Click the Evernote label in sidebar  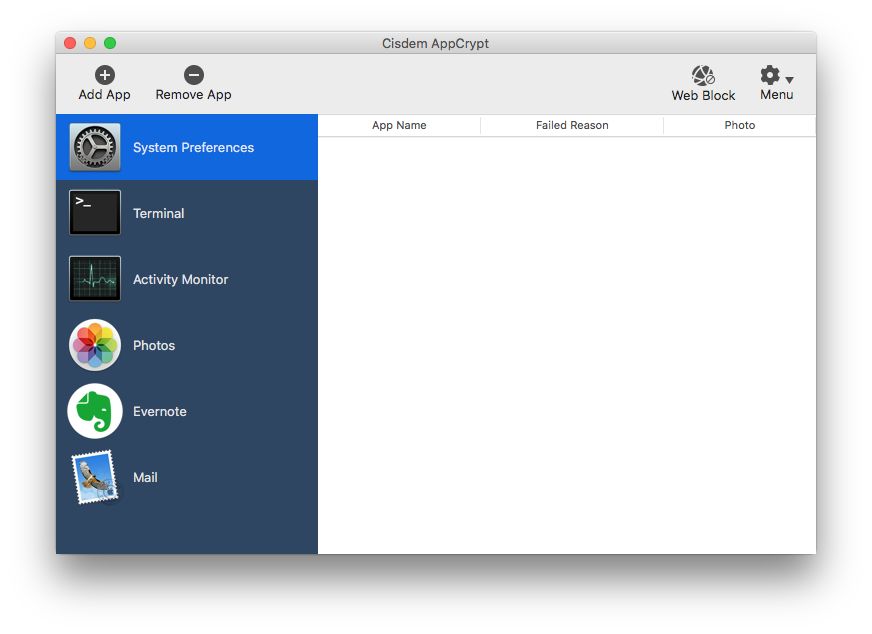coord(160,412)
